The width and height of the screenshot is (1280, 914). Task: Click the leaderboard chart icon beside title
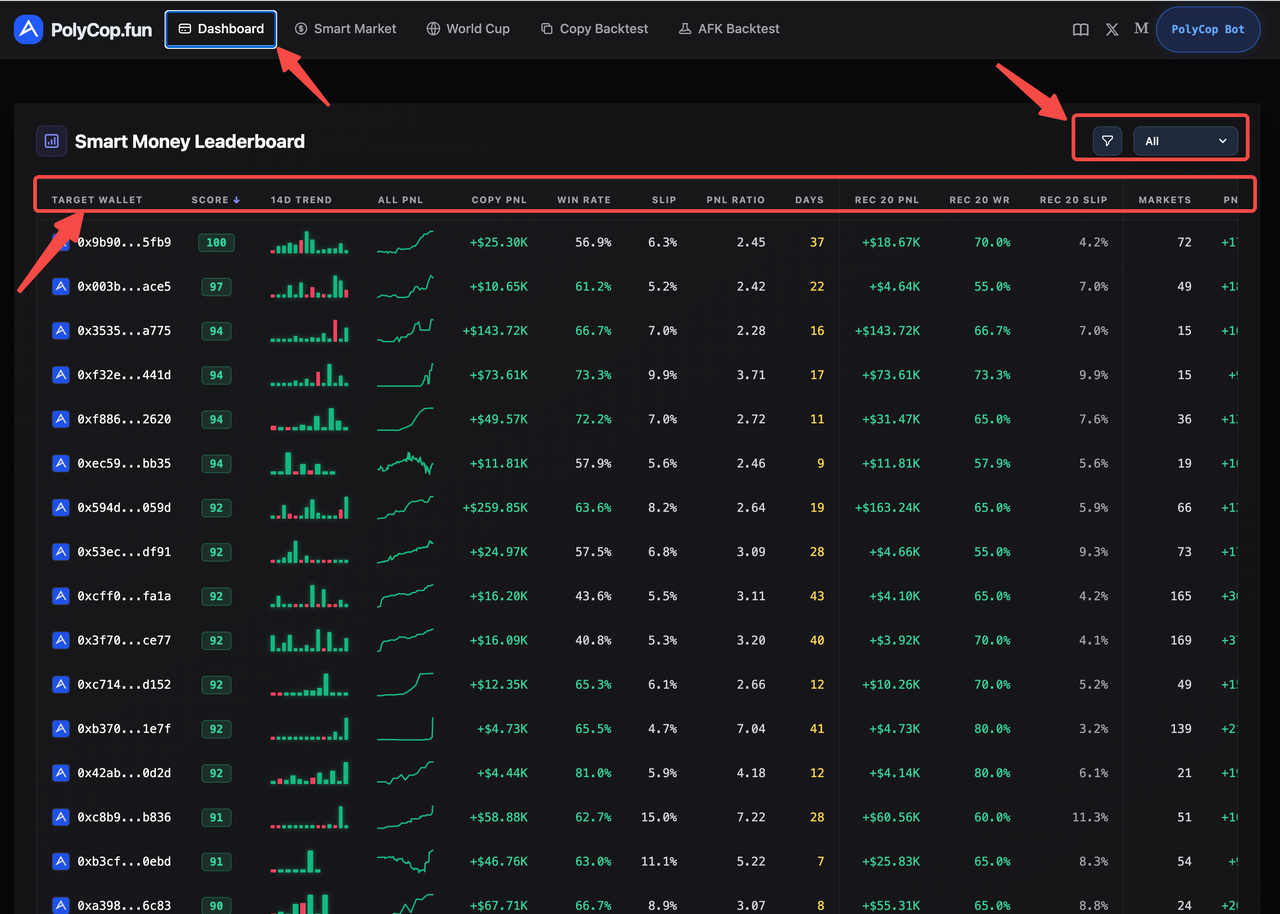point(52,141)
